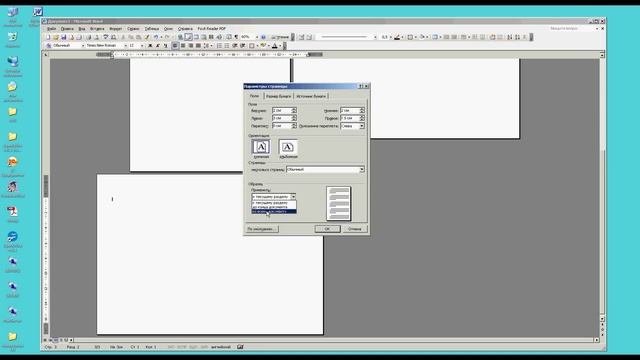Open the font color dropdown arrow
640x360 pixels.
(x=280, y=46)
